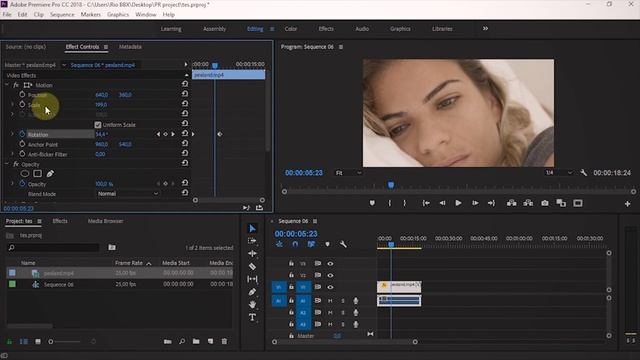Image resolution: width=640 pixels, height=360 pixels.
Task: Go to previous Rotation keyframe
Action: pyautogui.click(x=158, y=134)
